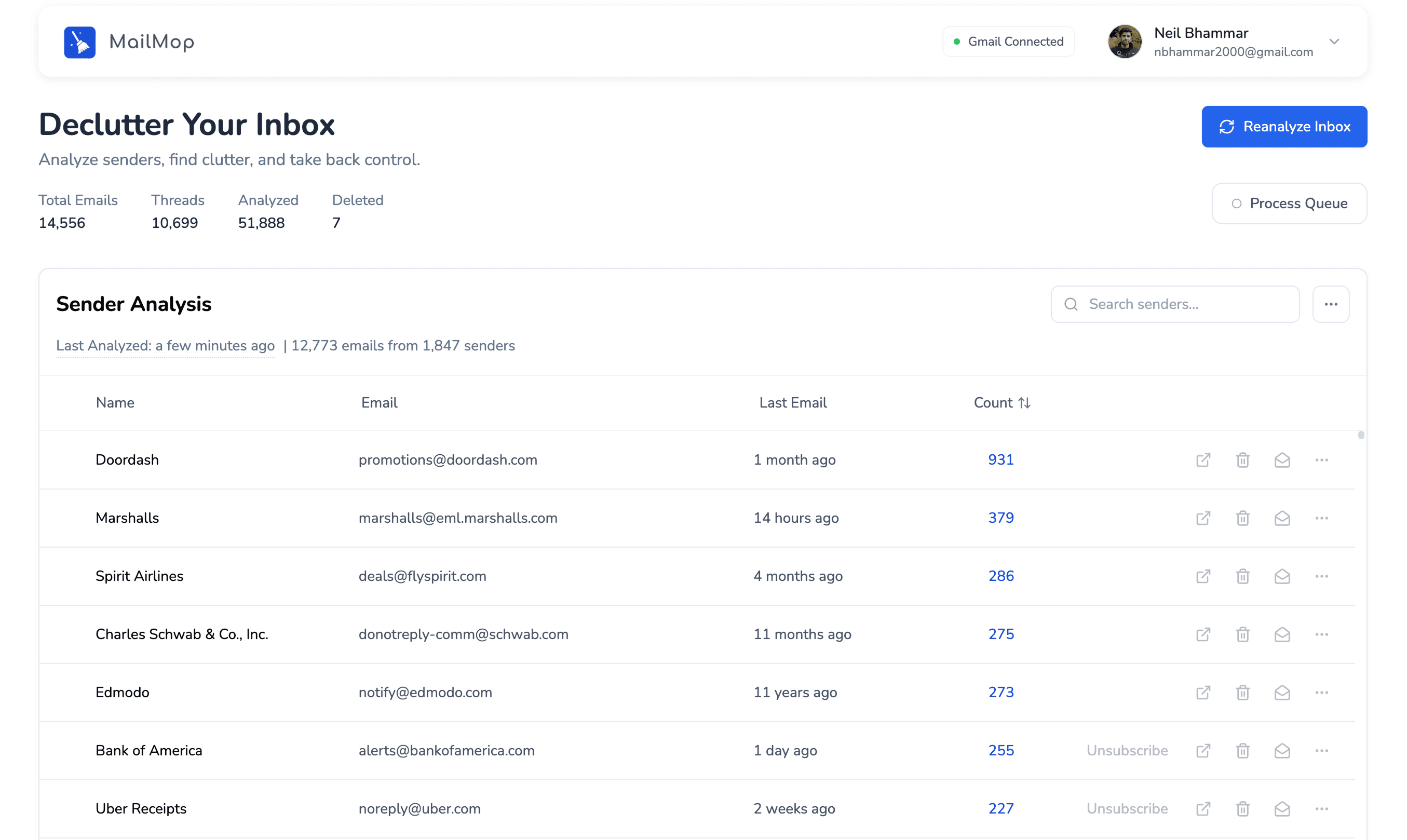Open Edmodo email count 273
This screenshot has height=840, width=1407.
point(1000,692)
